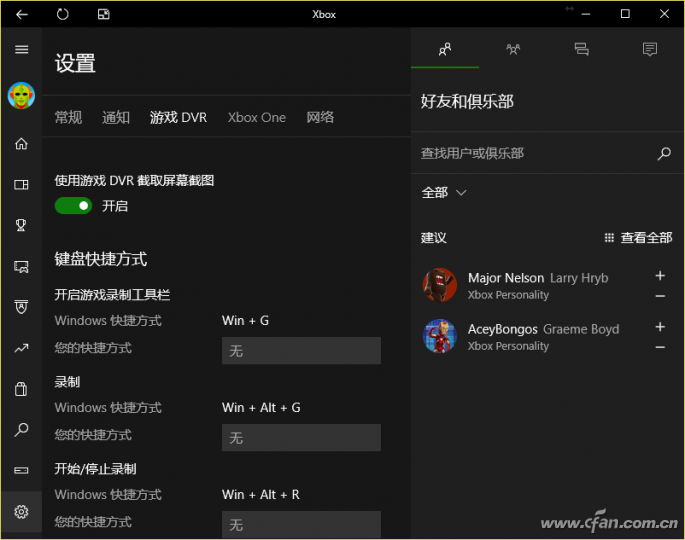This screenshot has height=540, width=685.
Task: Remove AceyBongos suggestion with minus
Action: 660,347
